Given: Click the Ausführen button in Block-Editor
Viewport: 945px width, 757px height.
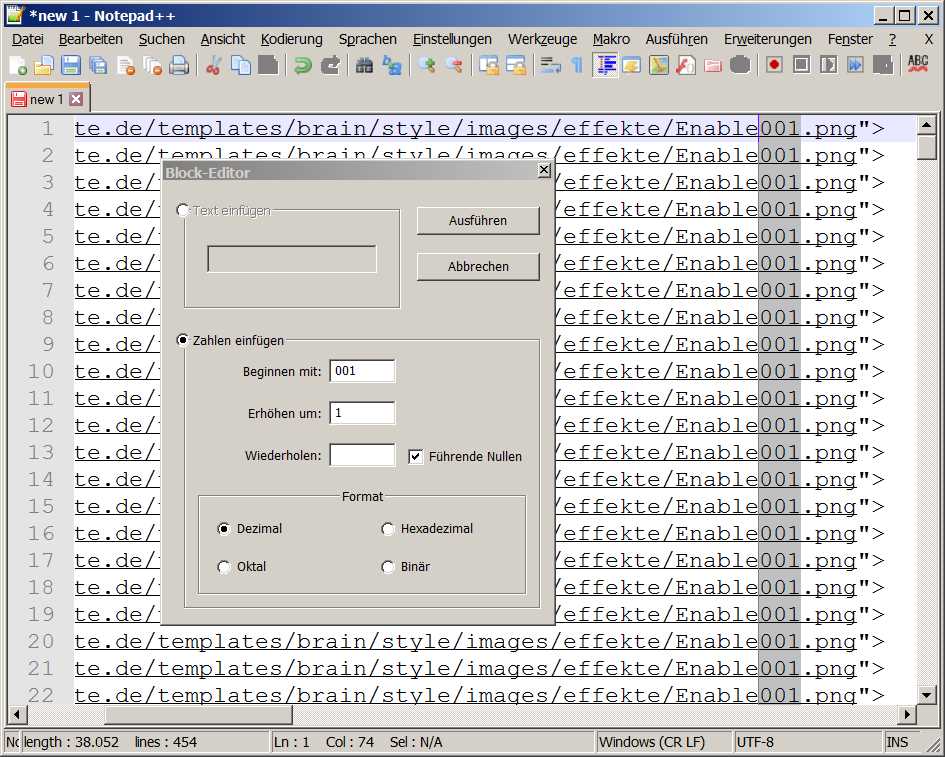Looking at the screenshot, I should pos(478,221).
